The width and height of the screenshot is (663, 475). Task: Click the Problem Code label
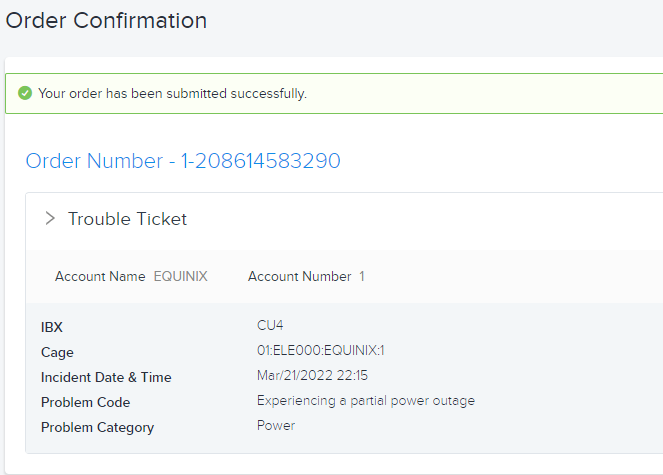pos(85,402)
